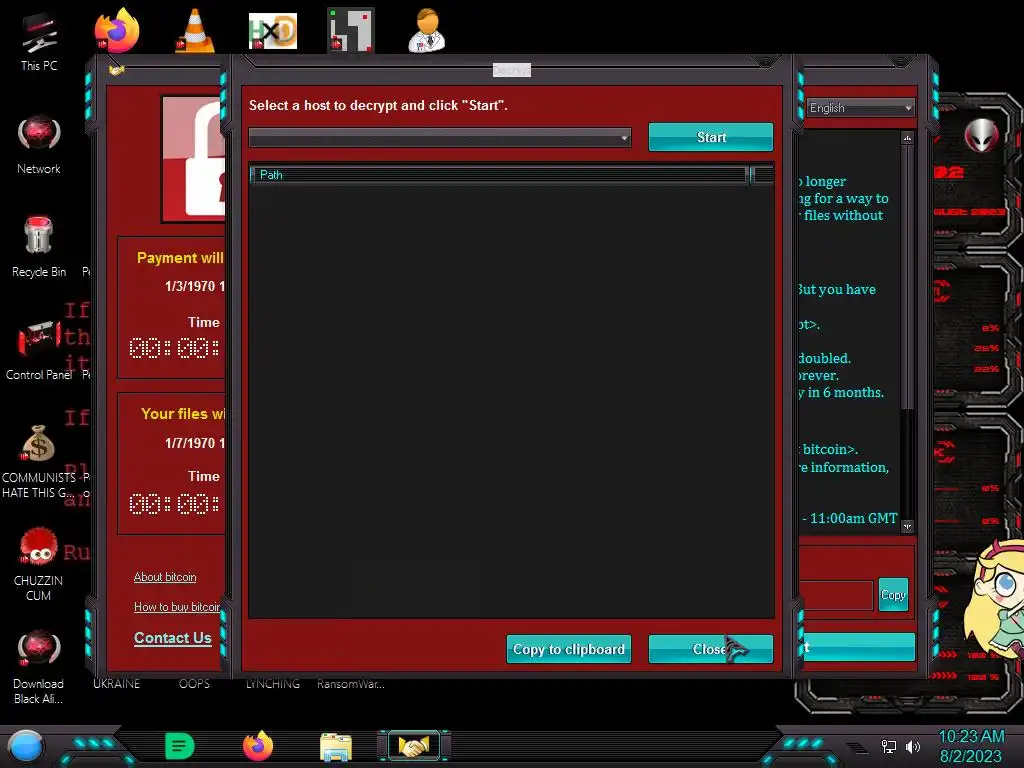The image size is (1024, 768).
Task: Click the red padlock image in ransomware window
Action: pyautogui.click(x=195, y=159)
